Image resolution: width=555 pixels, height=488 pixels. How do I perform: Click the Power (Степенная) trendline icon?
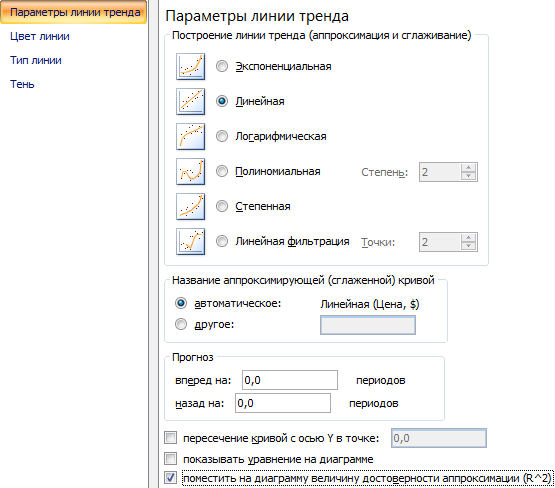pos(190,207)
